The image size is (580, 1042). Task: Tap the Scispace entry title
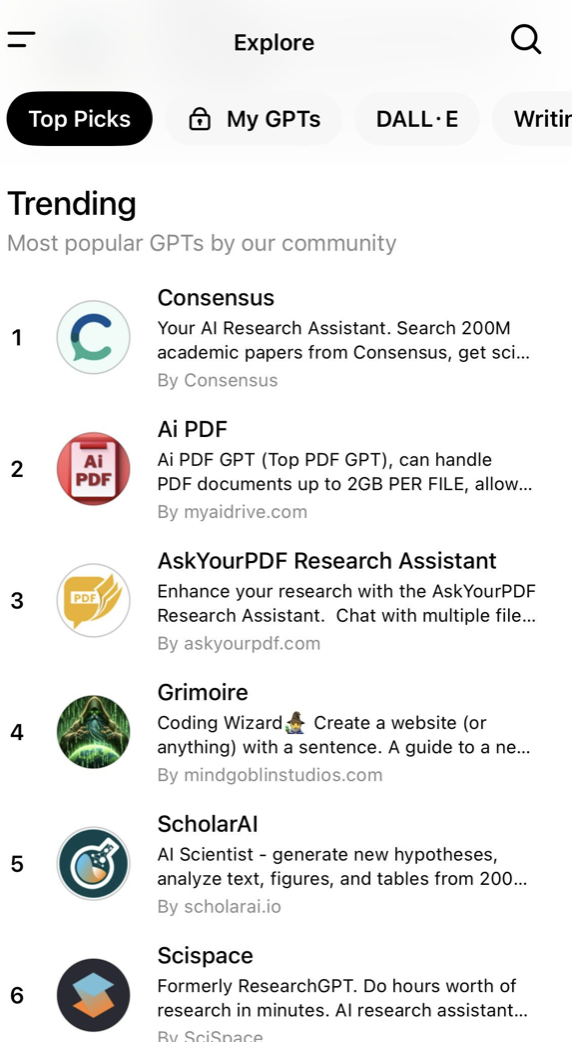pos(205,956)
